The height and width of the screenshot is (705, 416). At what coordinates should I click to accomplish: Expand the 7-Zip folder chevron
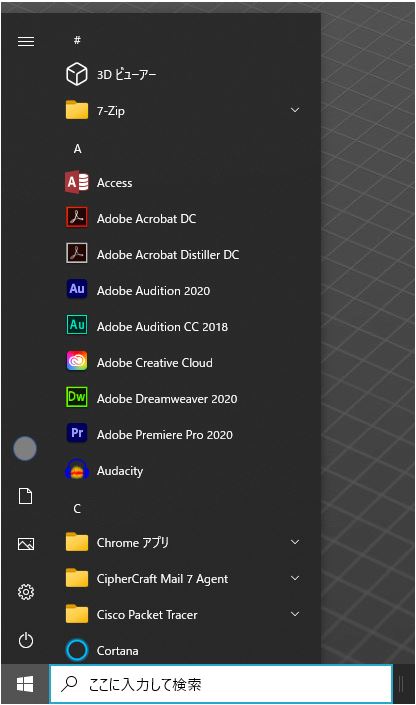tap(295, 110)
